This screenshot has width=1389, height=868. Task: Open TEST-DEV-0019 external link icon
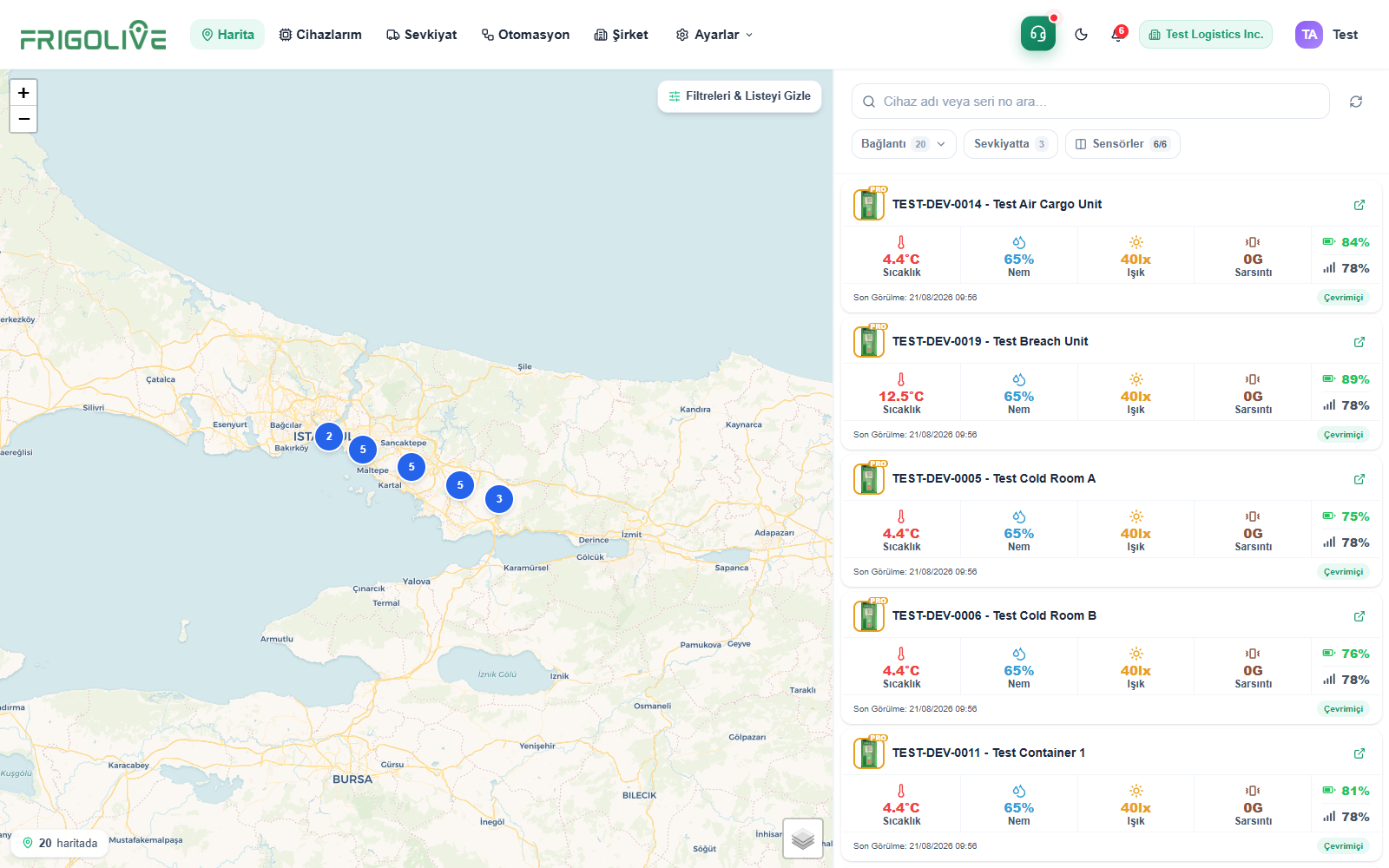[1359, 342]
